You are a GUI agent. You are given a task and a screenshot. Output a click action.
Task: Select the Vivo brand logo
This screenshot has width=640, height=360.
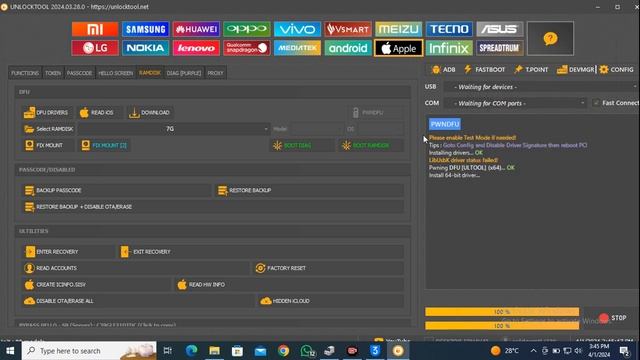click(x=297, y=29)
